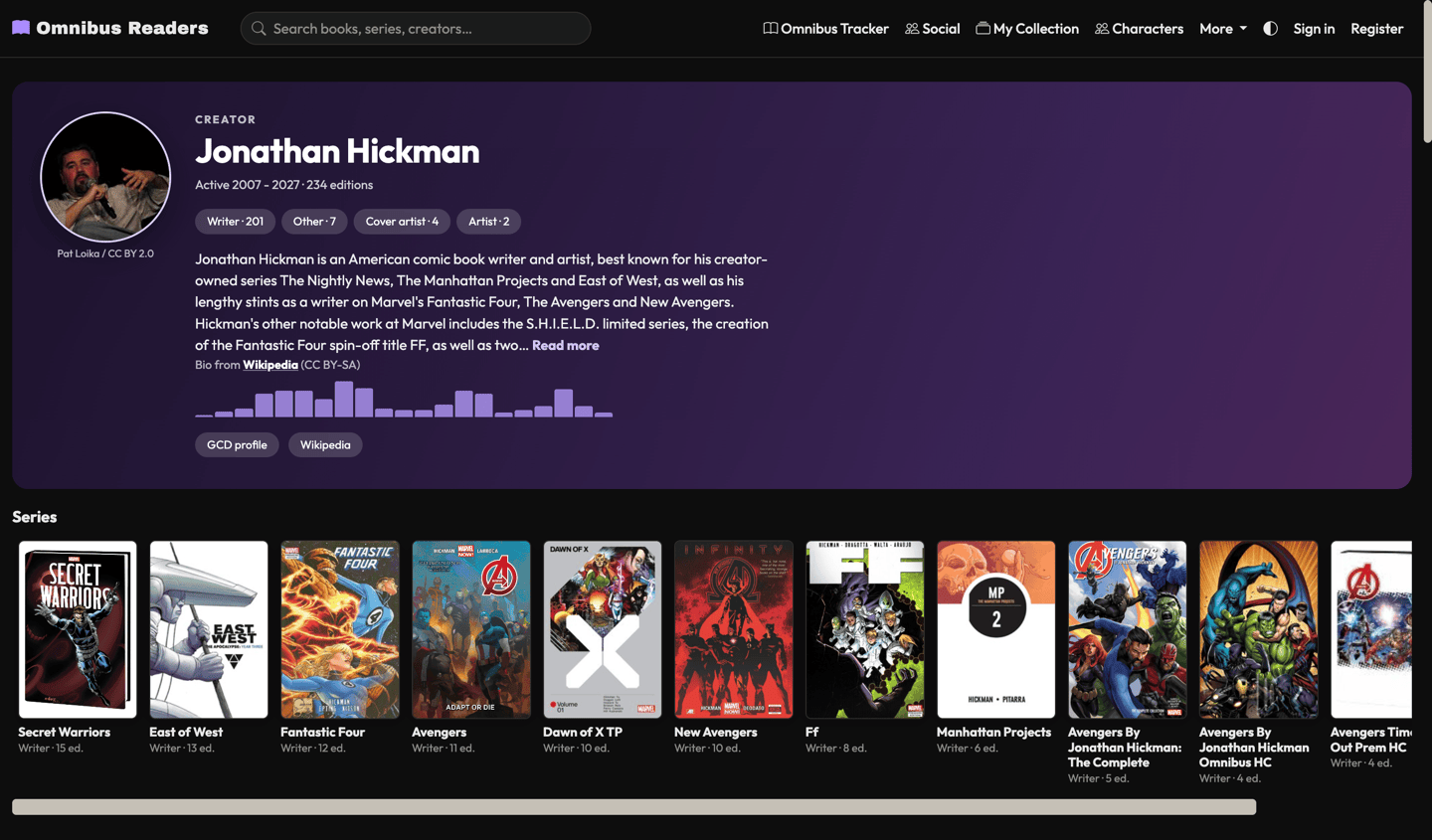Click the vertical page scrollbar
The width and height of the screenshot is (1432, 840).
click(x=1427, y=72)
